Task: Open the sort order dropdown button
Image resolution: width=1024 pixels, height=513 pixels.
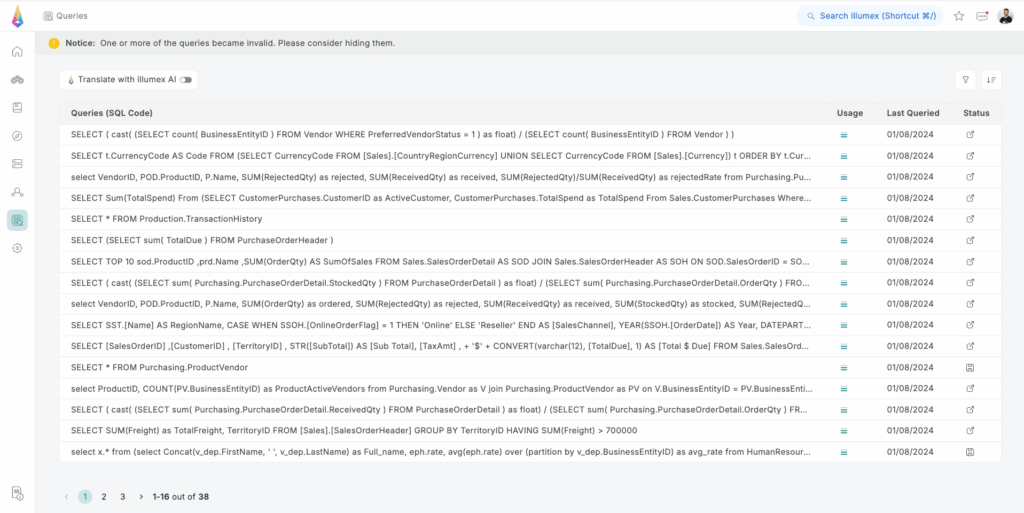Action: point(991,80)
